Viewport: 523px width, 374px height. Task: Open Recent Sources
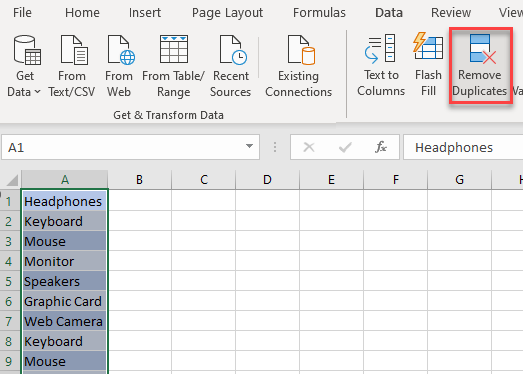pos(230,66)
